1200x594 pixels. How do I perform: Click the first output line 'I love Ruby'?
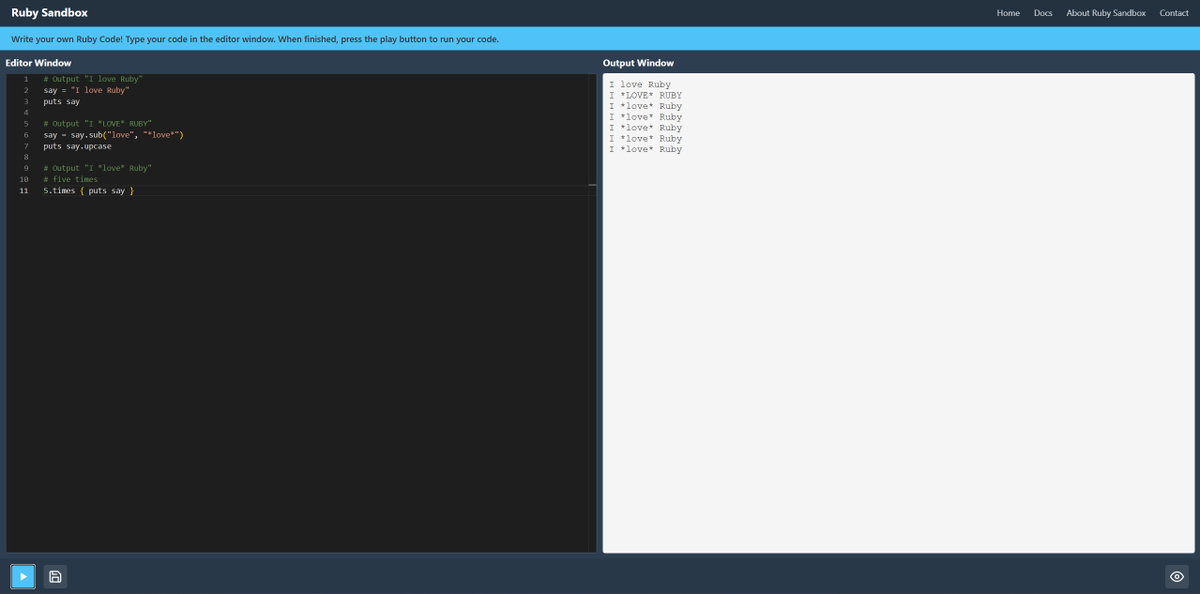point(640,84)
